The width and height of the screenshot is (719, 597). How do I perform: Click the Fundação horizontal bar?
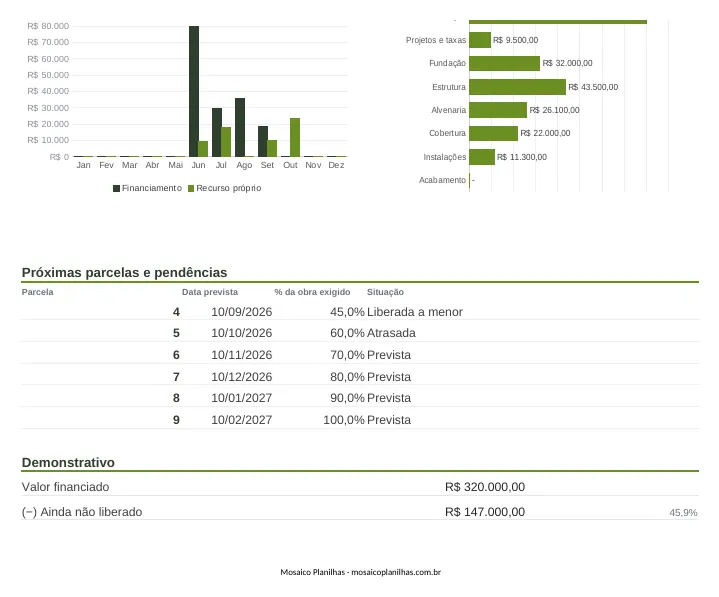coord(504,63)
